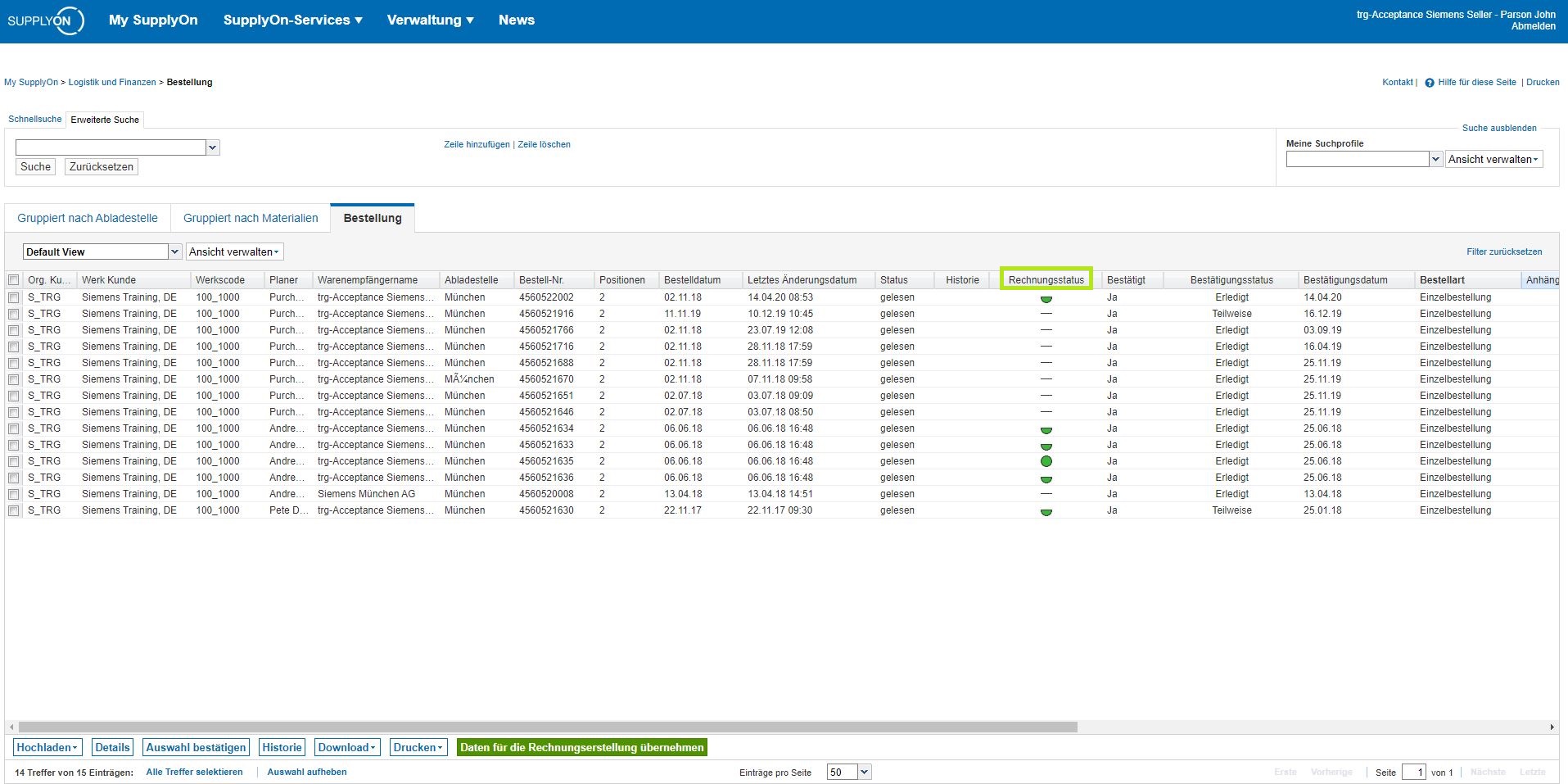
Task: Check the row for order 4560521916
Action: tap(13, 314)
